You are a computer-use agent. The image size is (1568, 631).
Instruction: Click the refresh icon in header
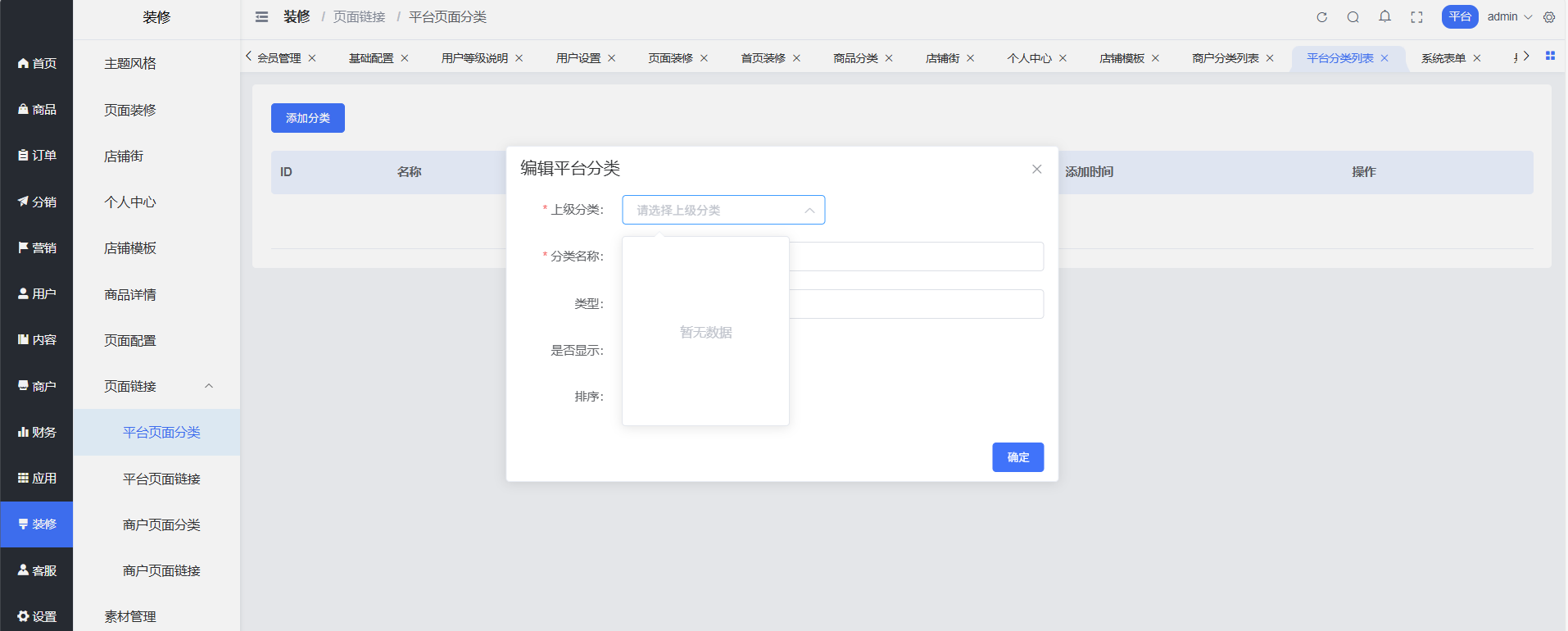click(x=1321, y=17)
